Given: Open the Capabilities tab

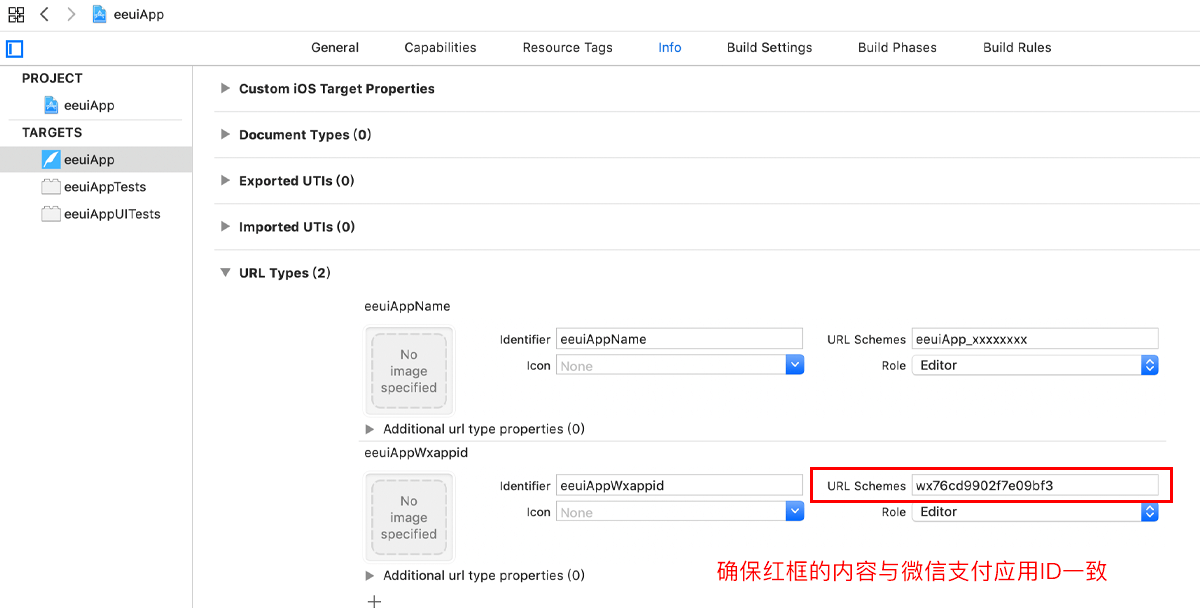Looking at the screenshot, I should click(x=440, y=47).
